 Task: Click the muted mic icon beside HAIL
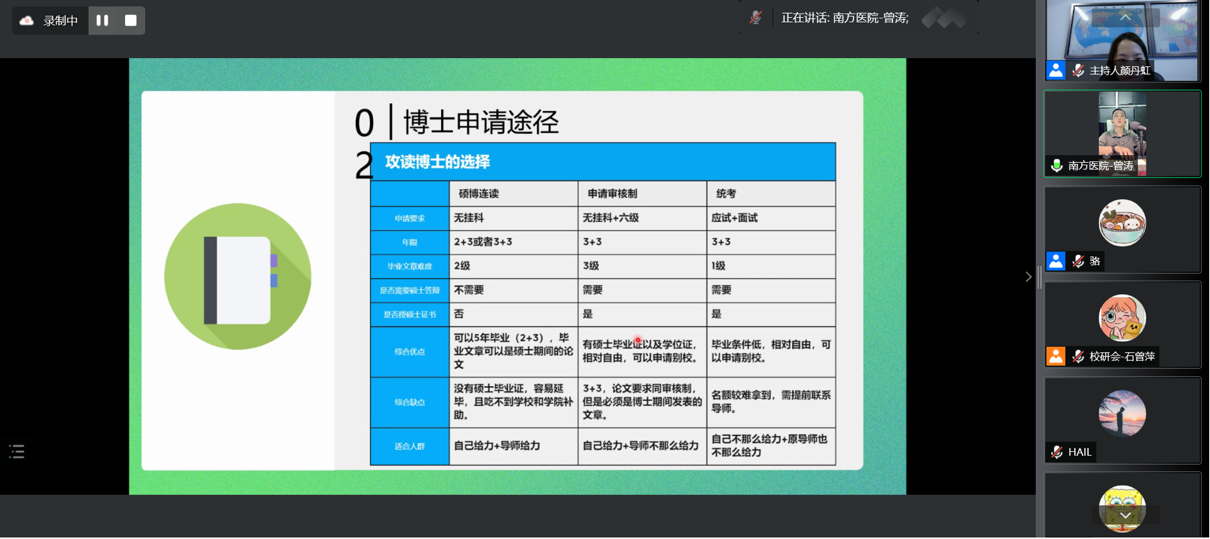(1057, 452)
